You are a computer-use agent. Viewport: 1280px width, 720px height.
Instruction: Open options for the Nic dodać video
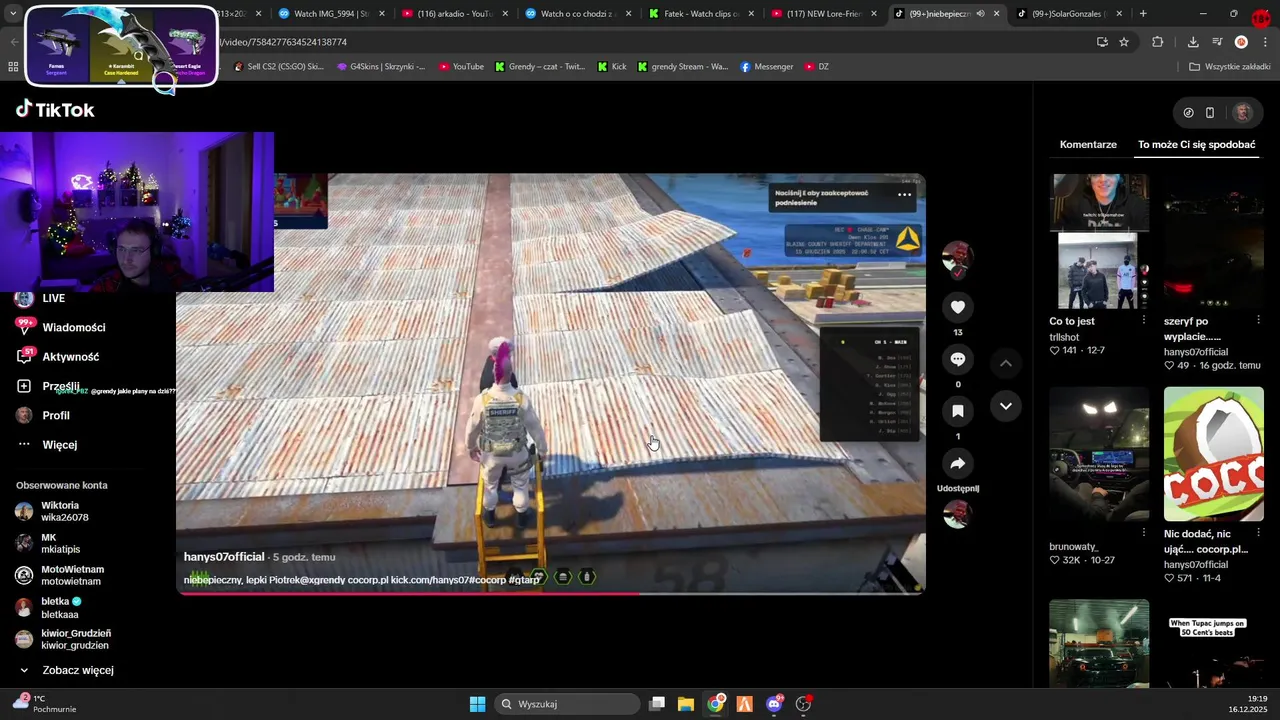pyautogui.click(x=1258, y=534)
